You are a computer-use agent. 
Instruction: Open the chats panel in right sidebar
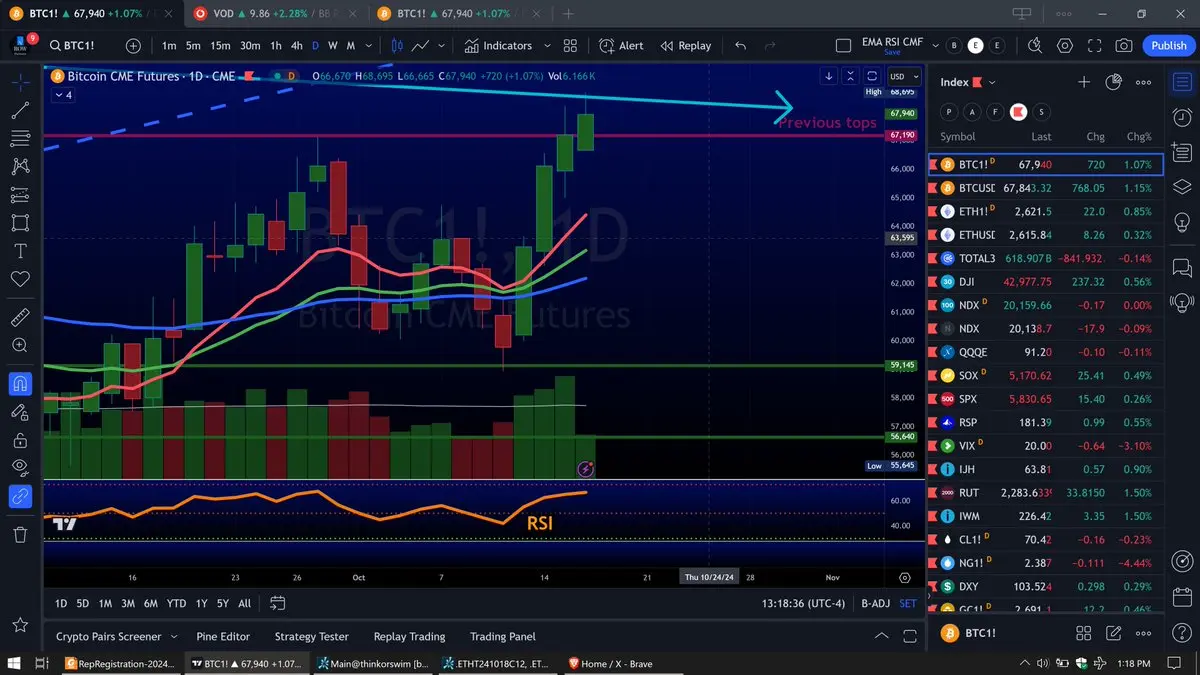click(x=1182, y=267)
